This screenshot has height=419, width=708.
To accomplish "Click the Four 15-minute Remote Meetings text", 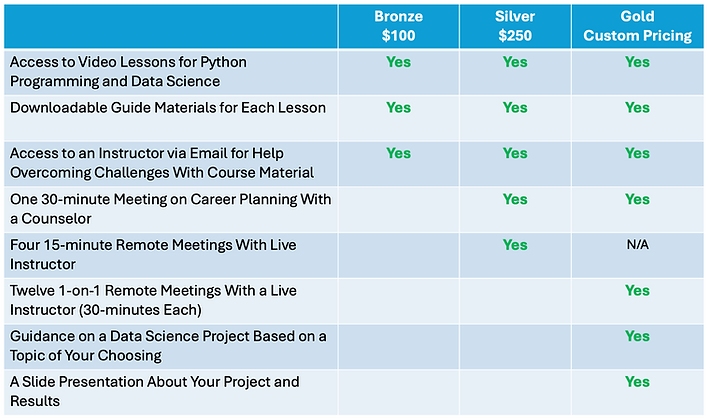I will point(152,254).
